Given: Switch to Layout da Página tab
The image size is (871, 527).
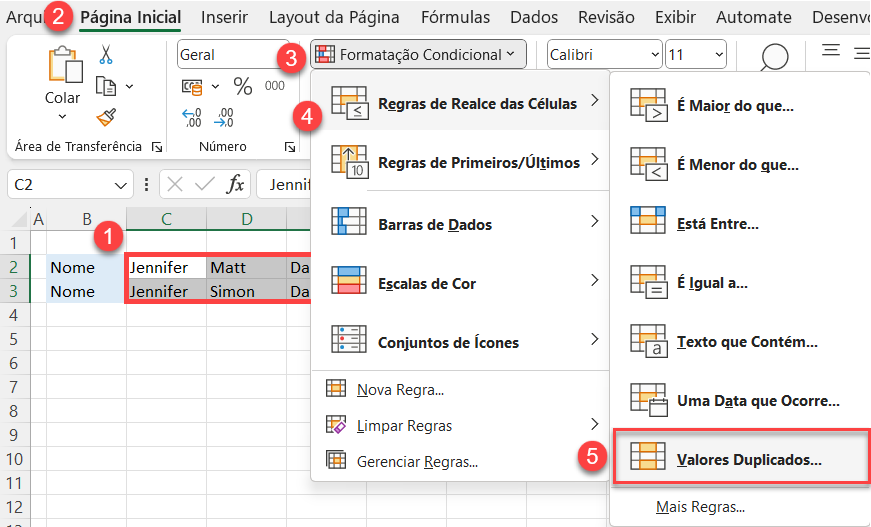Looking at the screenshot, I should click(334, 17).
